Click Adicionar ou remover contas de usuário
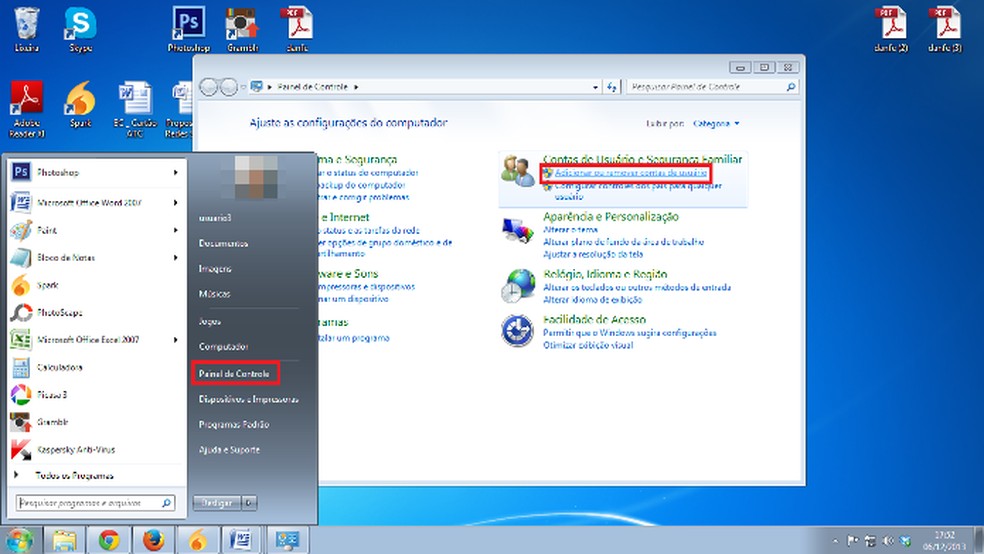 [631, 173]
